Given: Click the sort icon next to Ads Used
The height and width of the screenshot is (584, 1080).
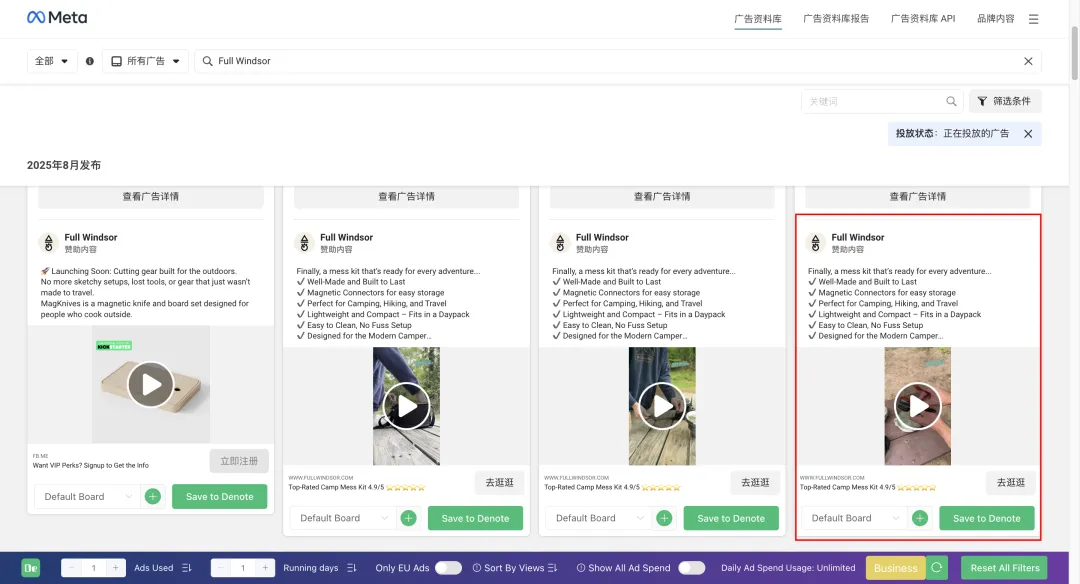Looking at the screenshot, I should (x=187, y=568).
